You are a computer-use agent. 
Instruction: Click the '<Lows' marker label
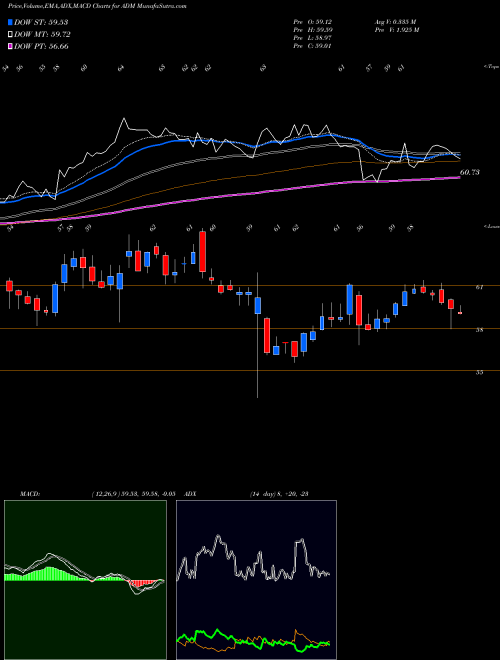(x=491, y=226)
